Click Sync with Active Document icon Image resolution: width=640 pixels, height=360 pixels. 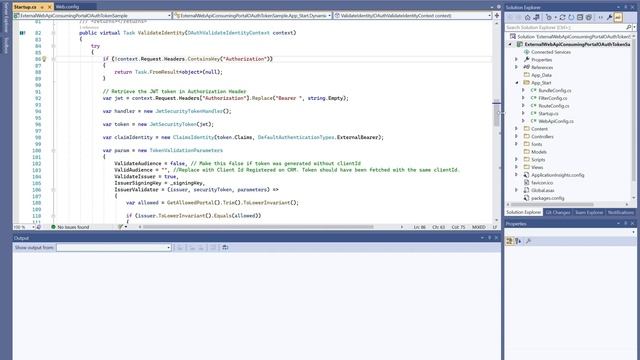562,18
